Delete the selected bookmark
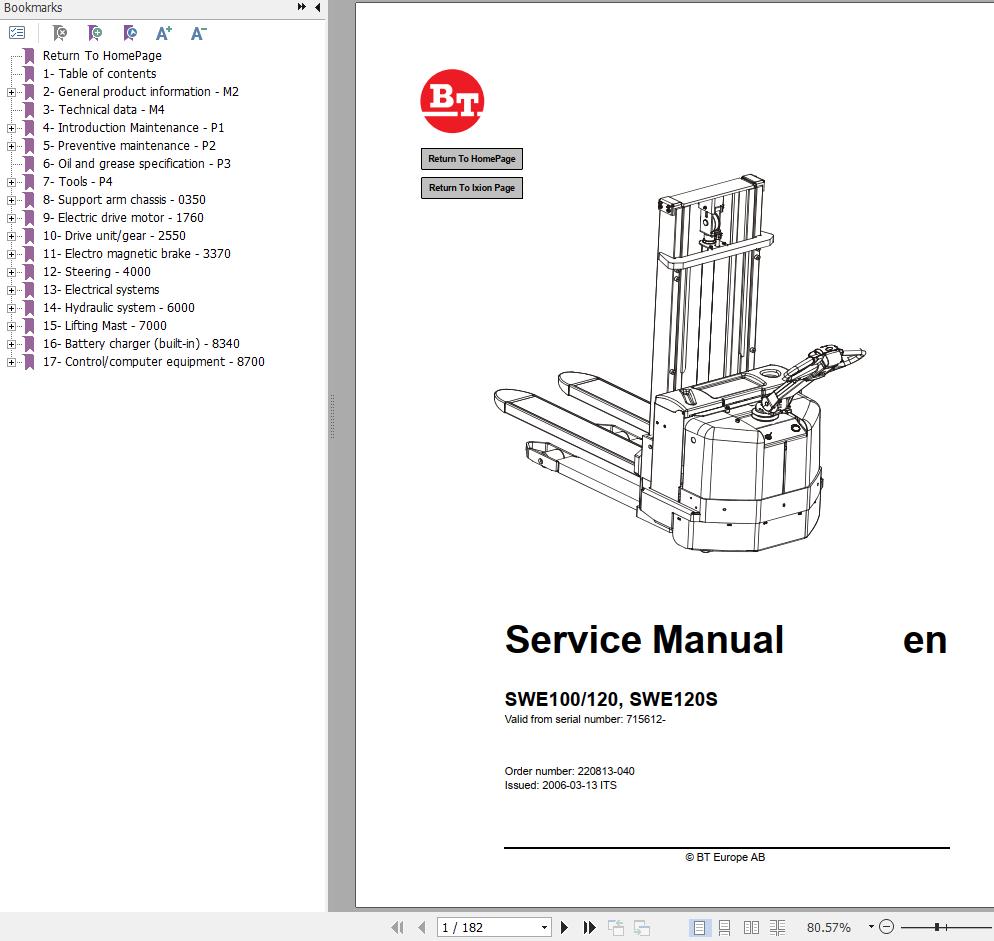Viewport: 994px width, 941px height. coord(60,33)
